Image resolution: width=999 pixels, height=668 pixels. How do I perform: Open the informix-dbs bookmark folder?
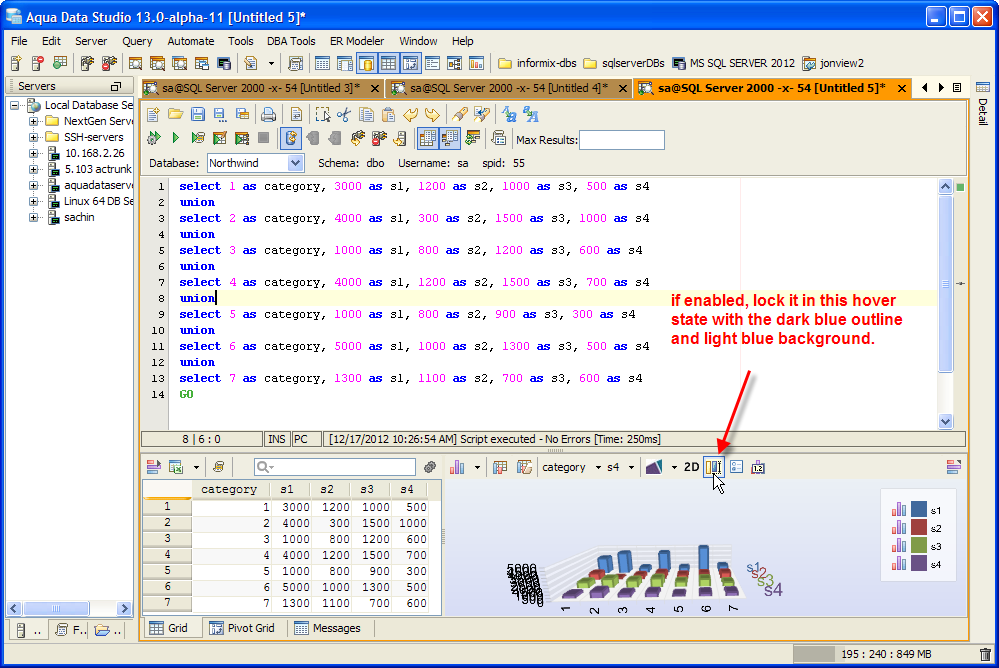click(x=537, y=63)
